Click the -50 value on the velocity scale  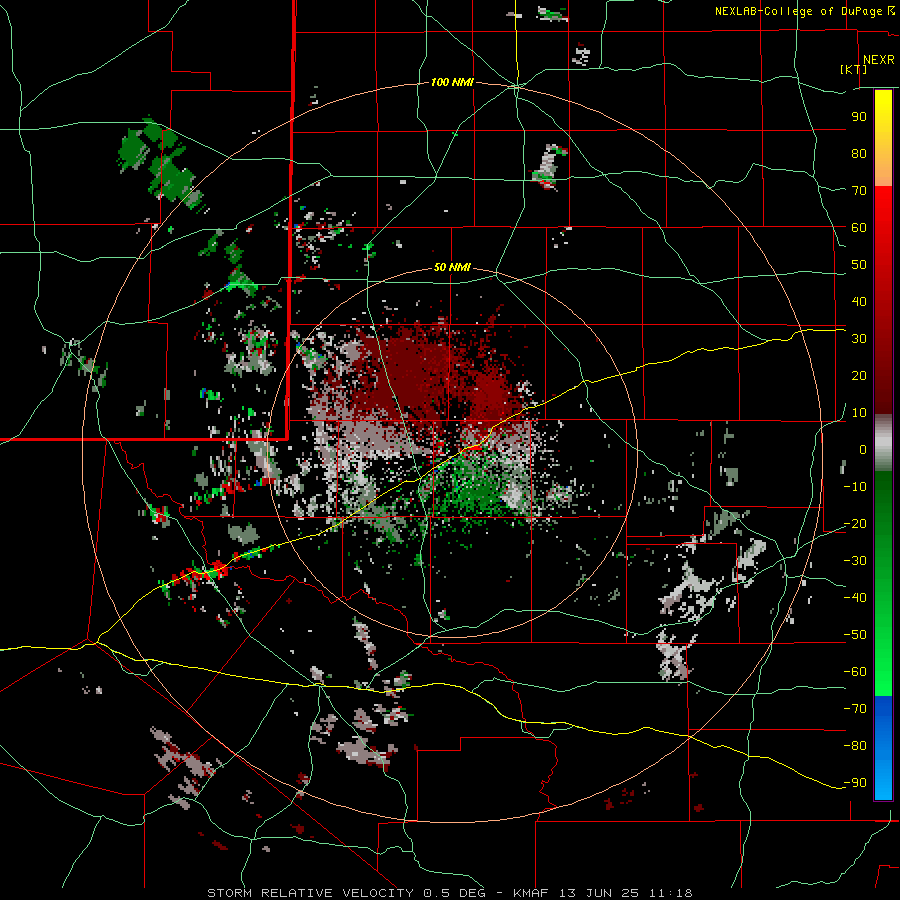855,634
